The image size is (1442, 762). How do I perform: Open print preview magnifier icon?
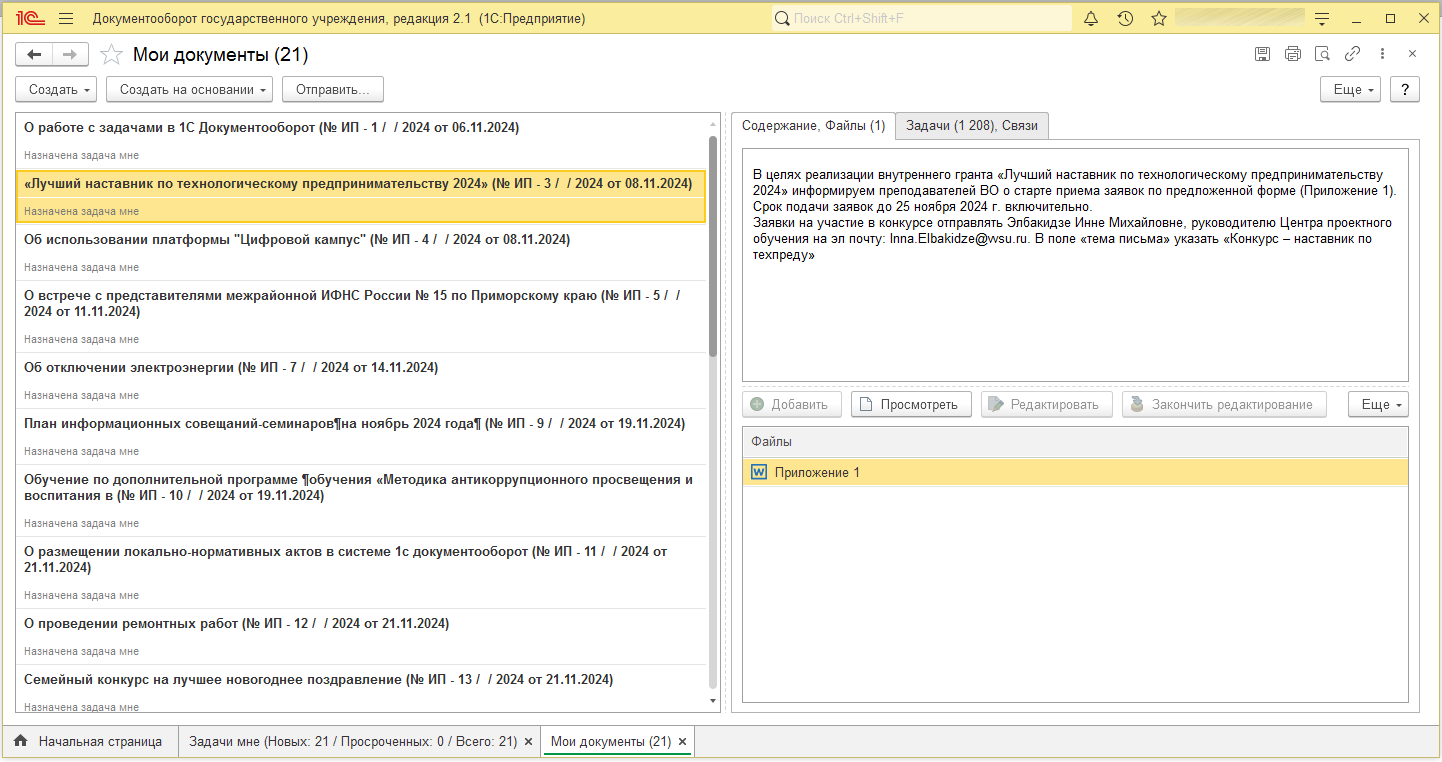point(1322,54)
